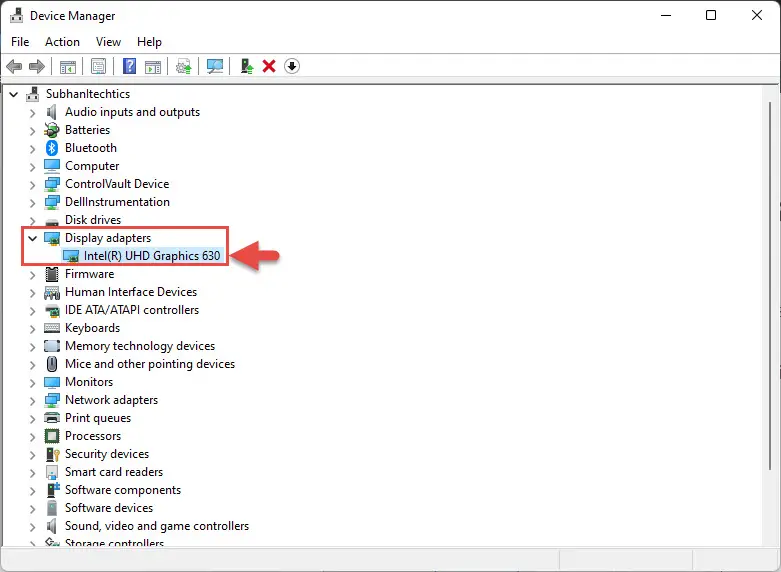Viewport: 781px width, 572px height.
Task: Click the Audio inputs speaker icon
Action: [51, 112]
